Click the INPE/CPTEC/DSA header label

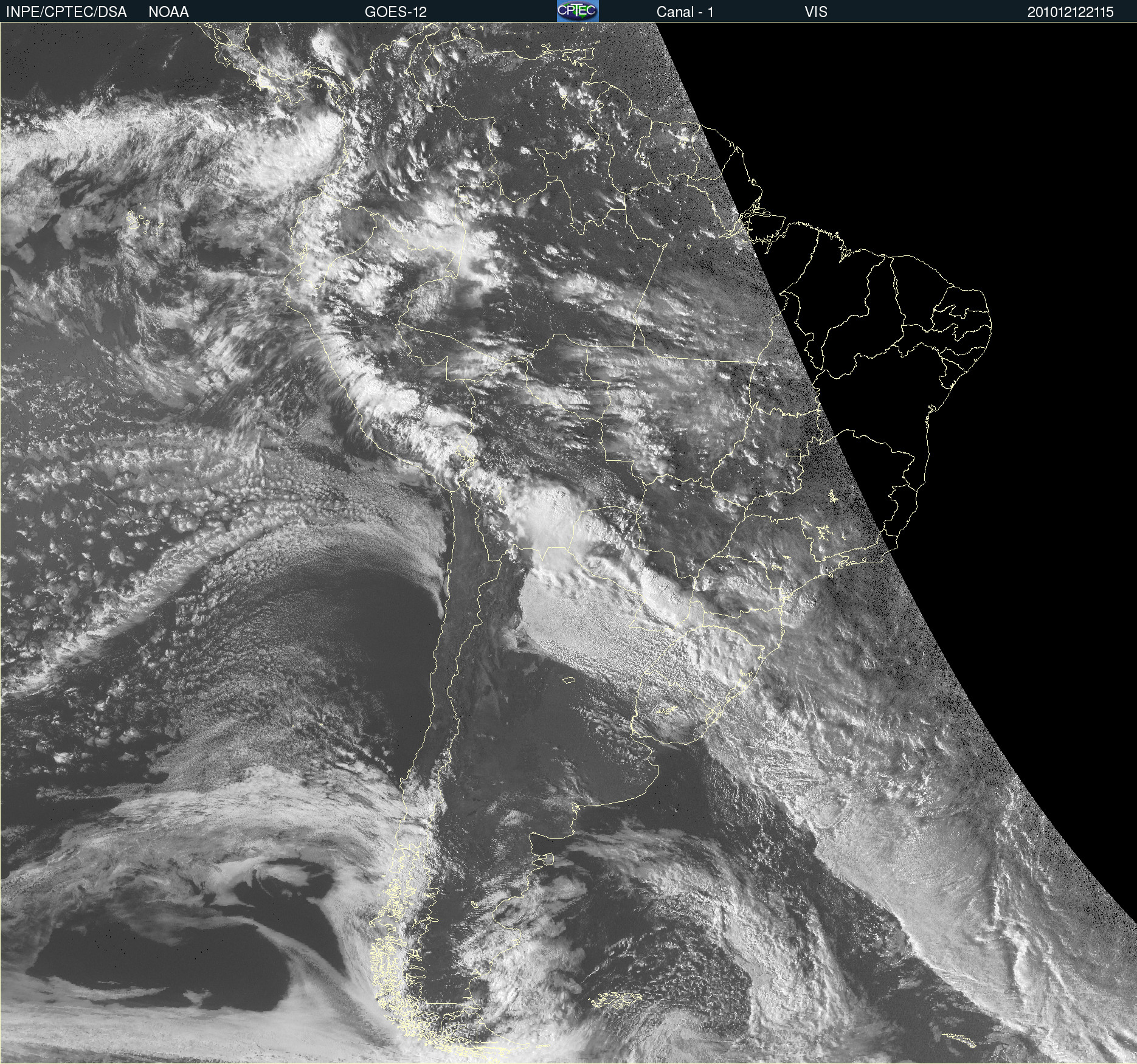pyautogui.click(x=66, y=12)
